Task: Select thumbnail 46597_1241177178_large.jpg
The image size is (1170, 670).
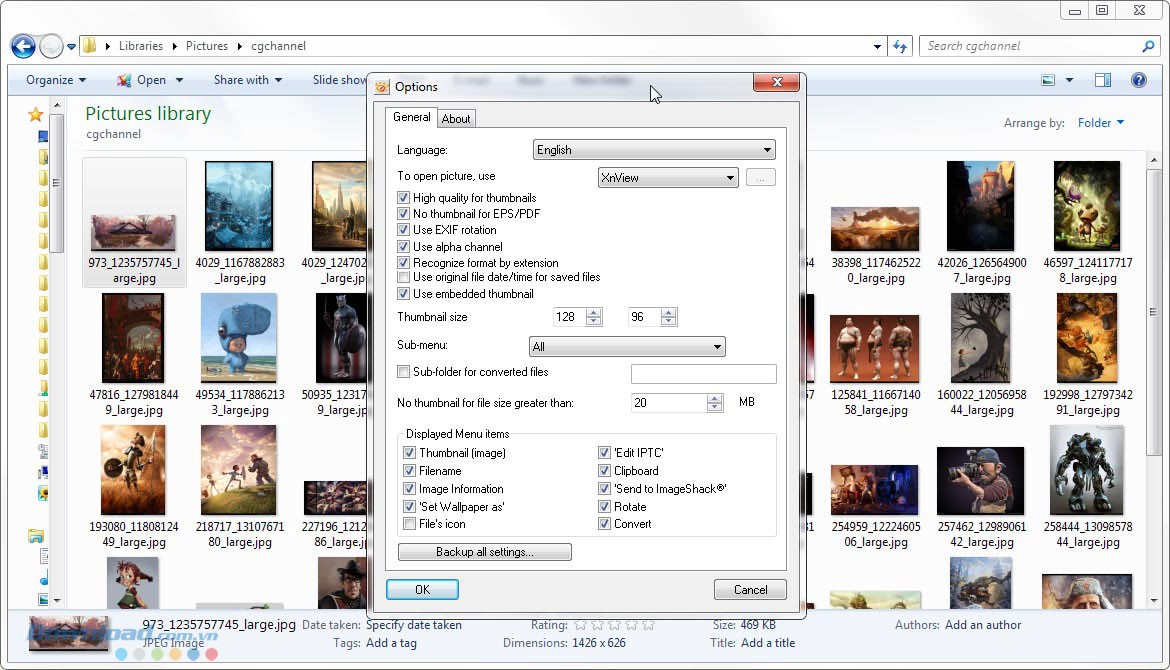Action: pos(1087,222)
